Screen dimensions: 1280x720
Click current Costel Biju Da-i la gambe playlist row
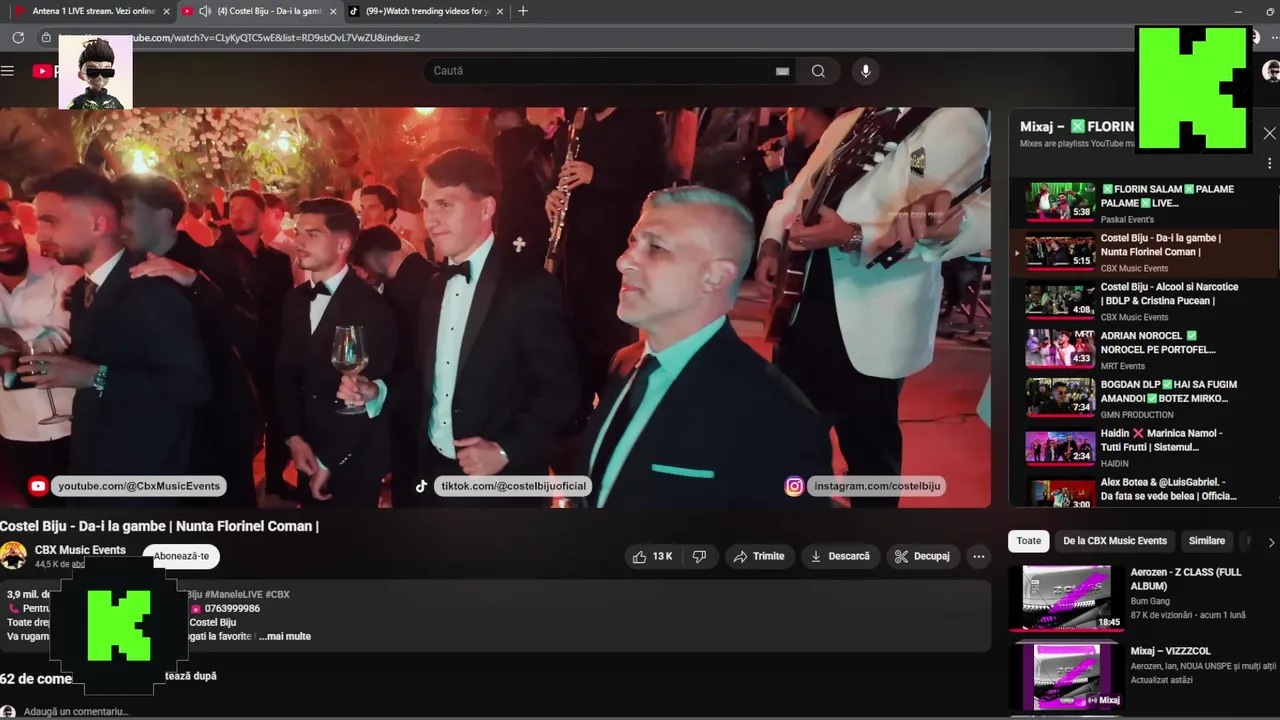point(1143,252)
